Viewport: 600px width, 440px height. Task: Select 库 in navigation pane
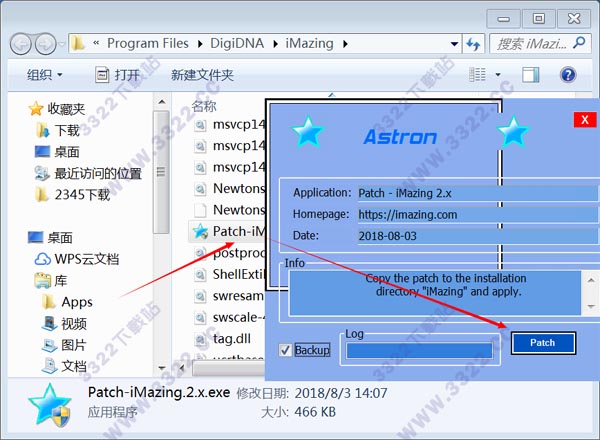51,280
